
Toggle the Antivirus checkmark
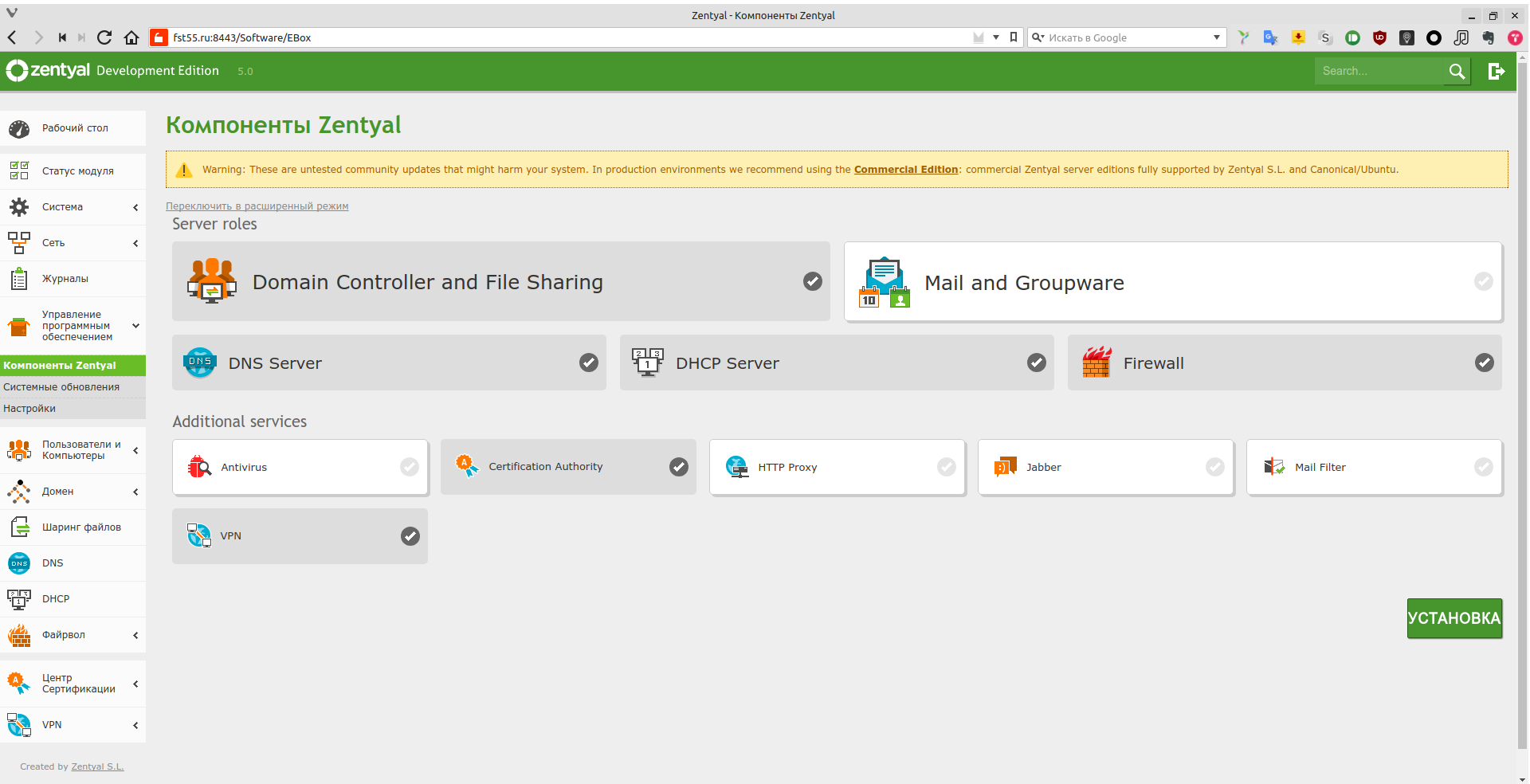(410, 467)
